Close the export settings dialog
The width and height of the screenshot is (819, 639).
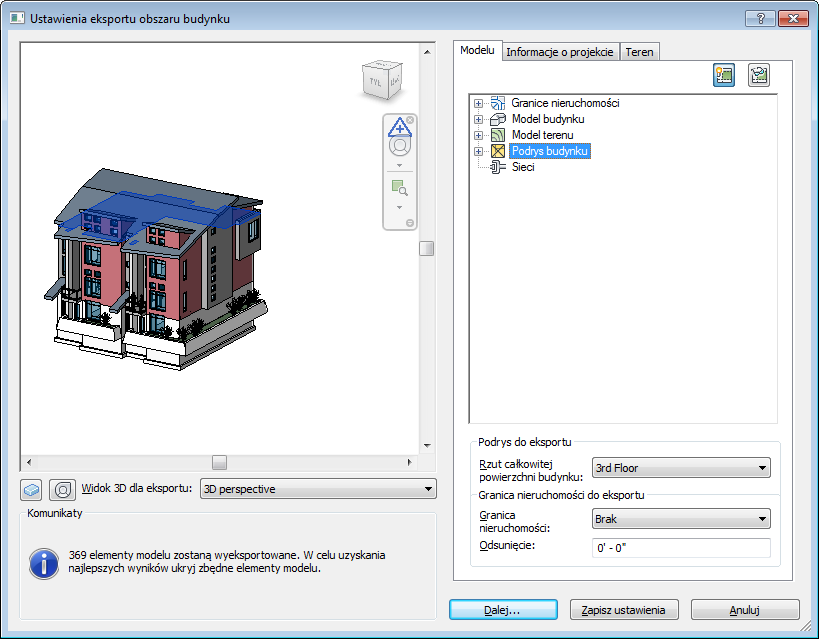click(793, 19)
